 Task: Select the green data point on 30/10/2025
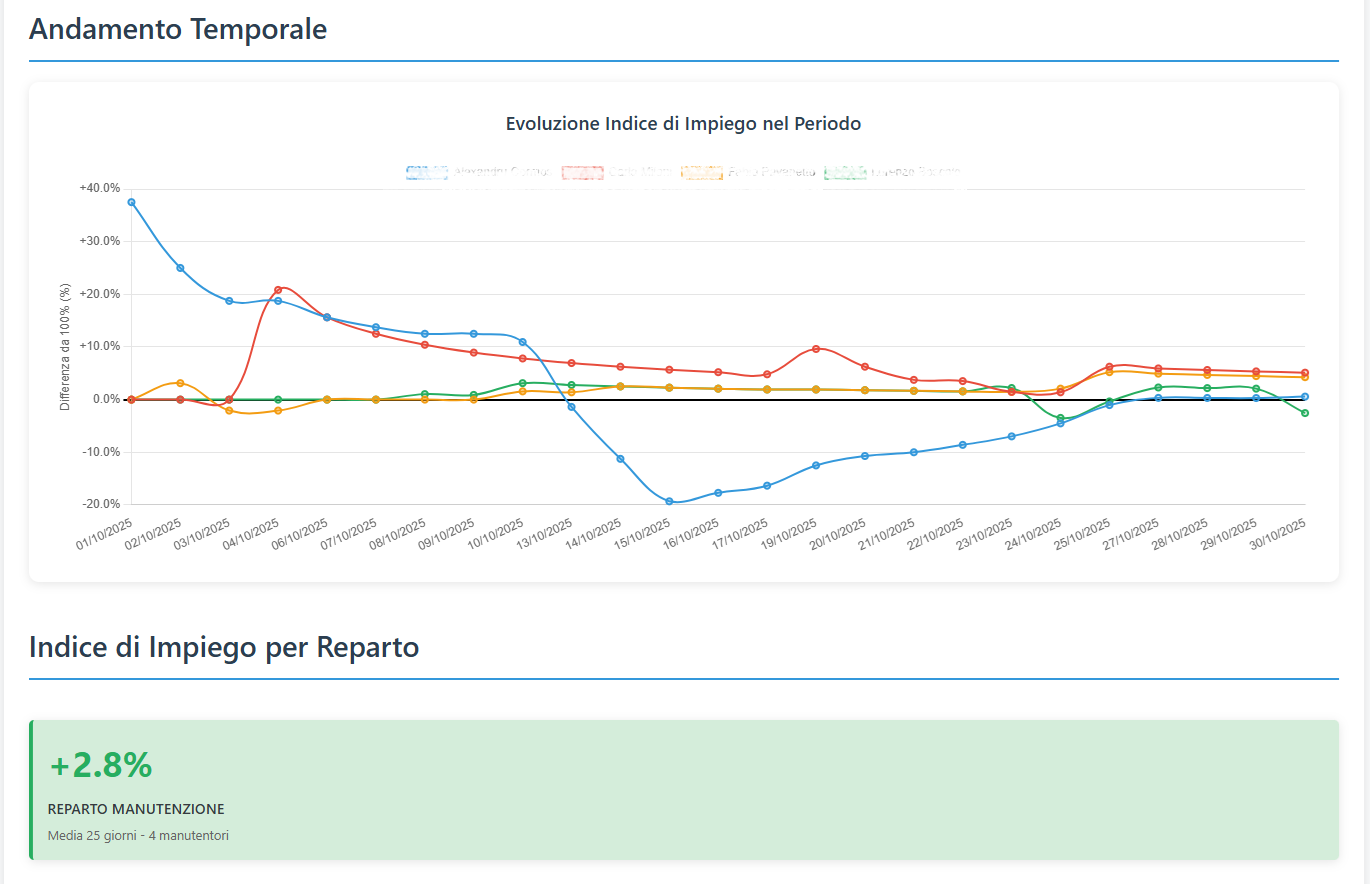pyautogui.click(x=1305, y=413)
